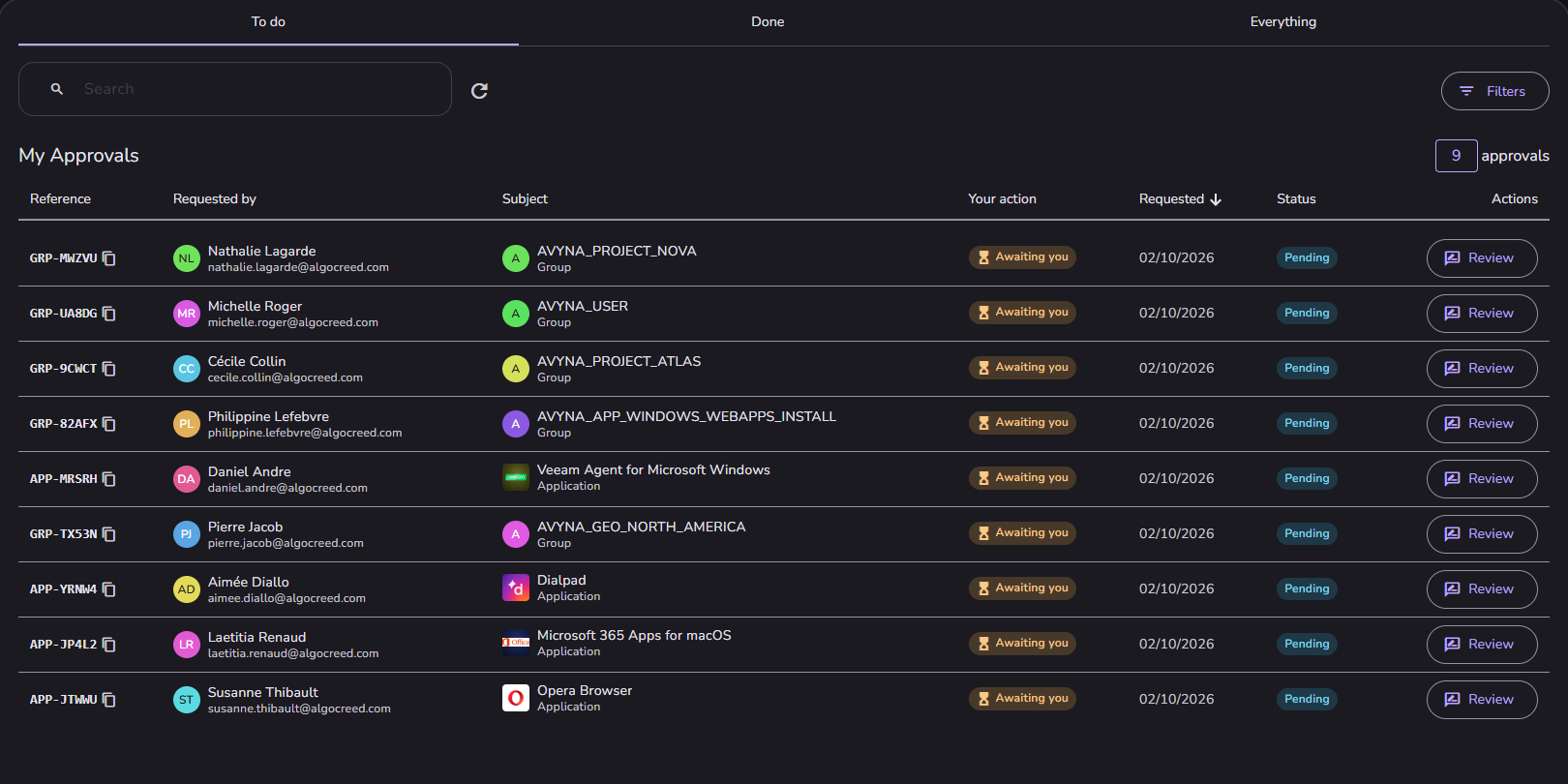This screenshot has width=1568, height=784.
Task: Click the Pending status on AVYNA_PROJECT_ATLAS row
Action: tap(1307, 368)
